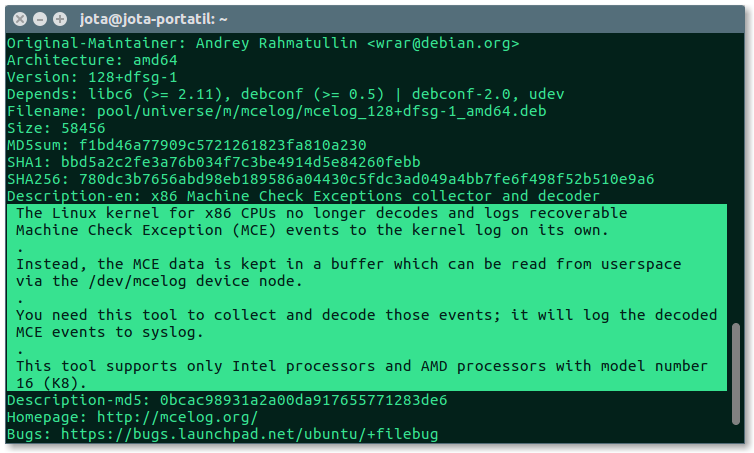Viewport: 754px width, 453px height.
Task: Click the wrar@debian.org email address
Action: click(x=443, y=43)
